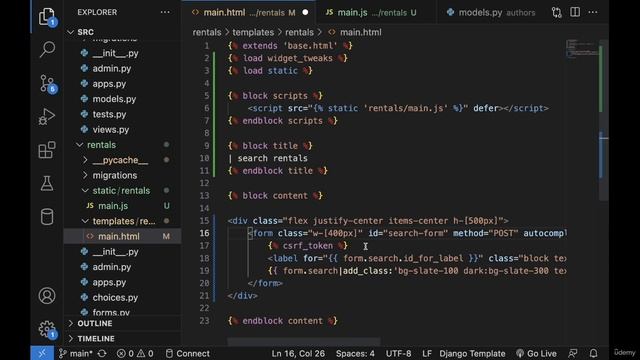Click the compare changes icon in editor toolbar

tap(557, 12)
